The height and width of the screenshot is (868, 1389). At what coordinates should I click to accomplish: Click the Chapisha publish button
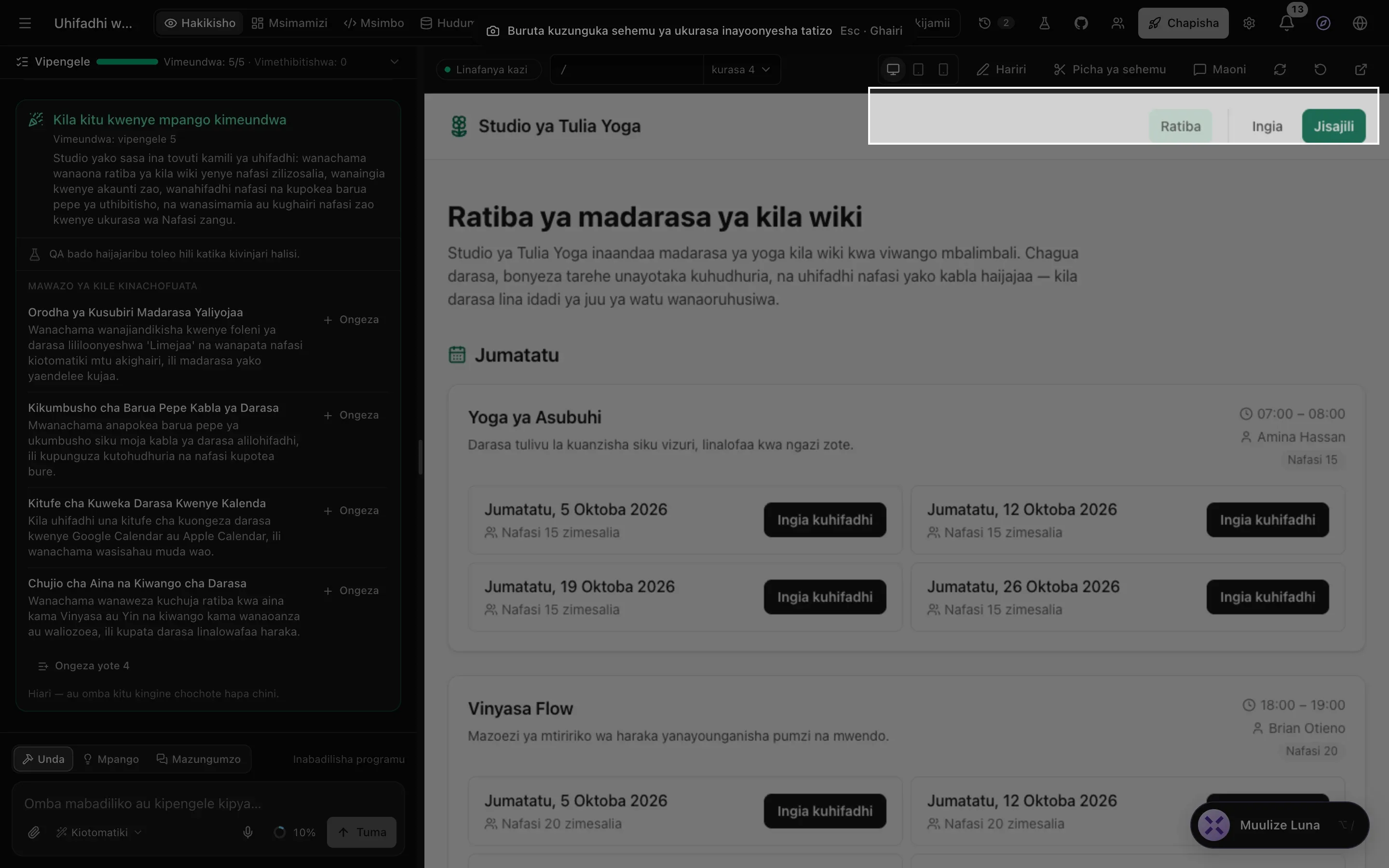click(1183, 23)
